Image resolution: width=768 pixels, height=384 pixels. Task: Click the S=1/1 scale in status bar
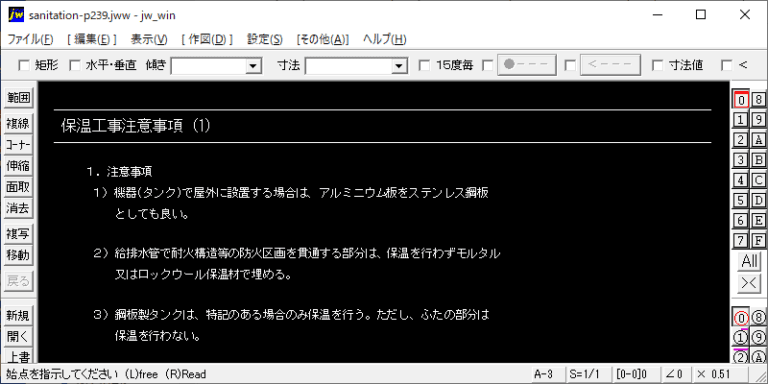[x=588, y=375]
